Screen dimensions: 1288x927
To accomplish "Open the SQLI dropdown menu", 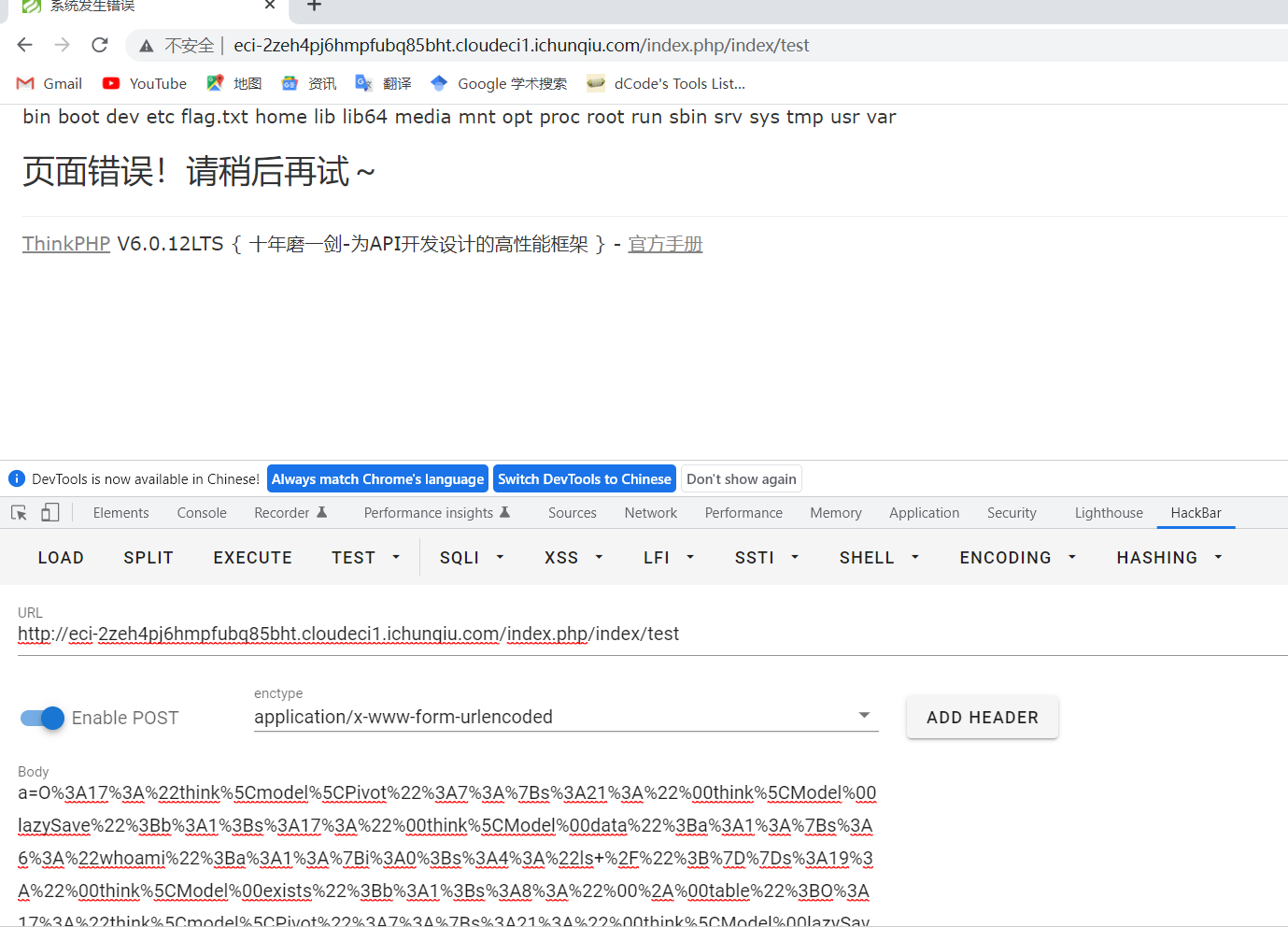I will click(472, 557).
